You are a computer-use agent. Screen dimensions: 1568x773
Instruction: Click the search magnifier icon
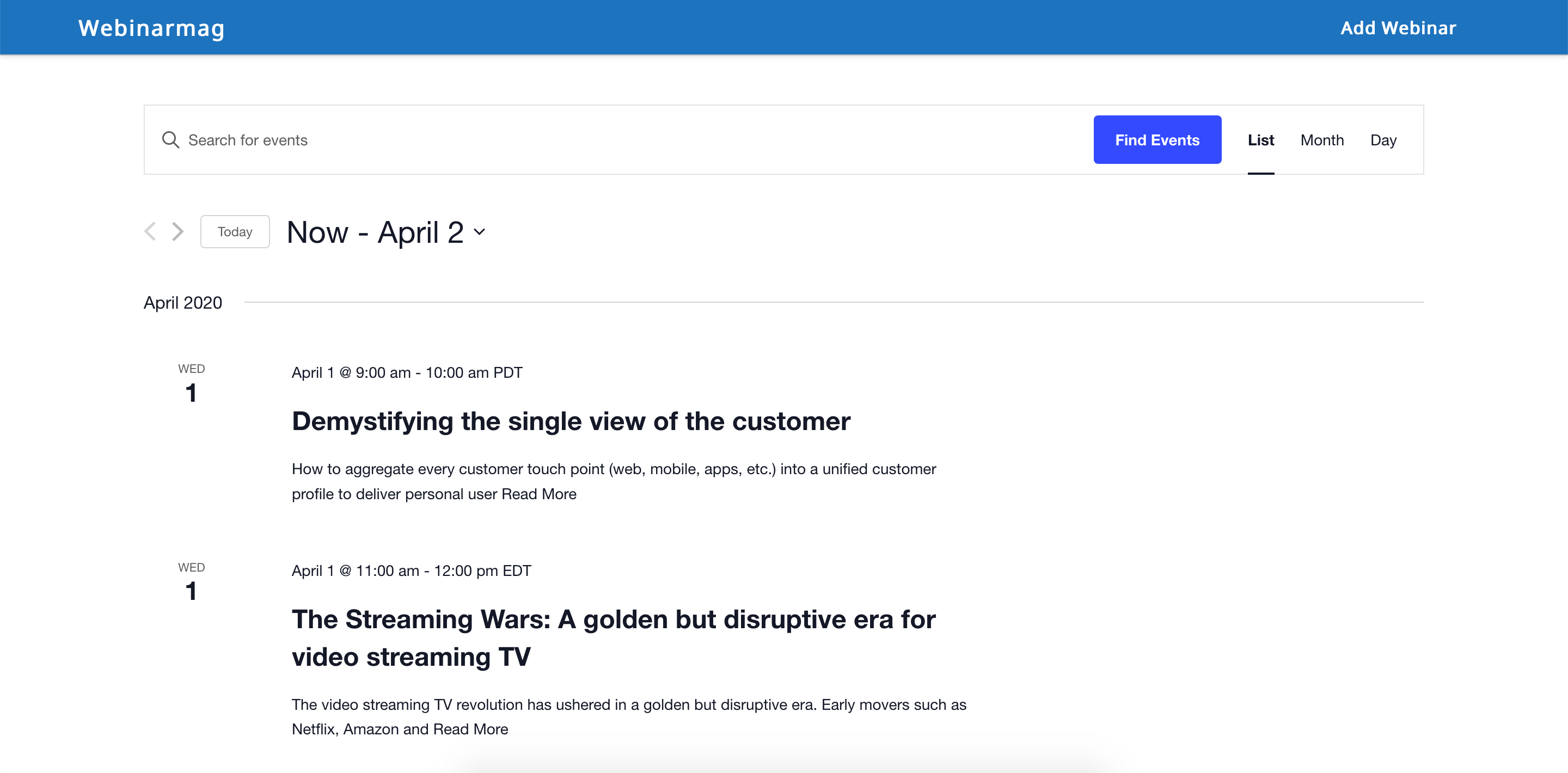point(170,140)
